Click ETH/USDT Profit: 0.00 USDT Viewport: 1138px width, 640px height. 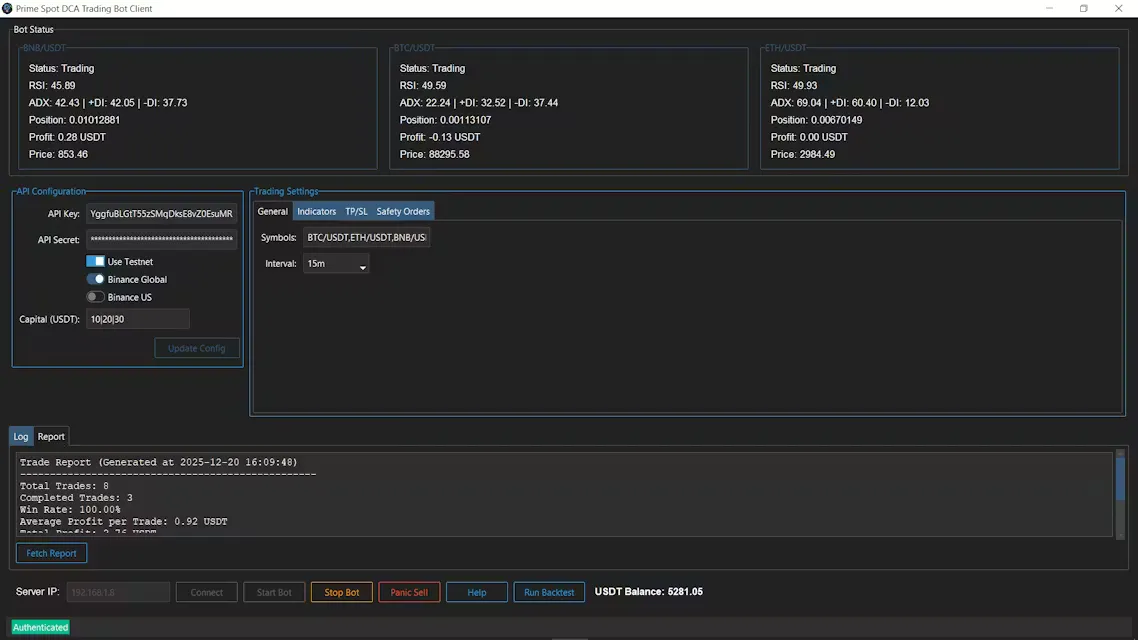(x=809, y=137)
